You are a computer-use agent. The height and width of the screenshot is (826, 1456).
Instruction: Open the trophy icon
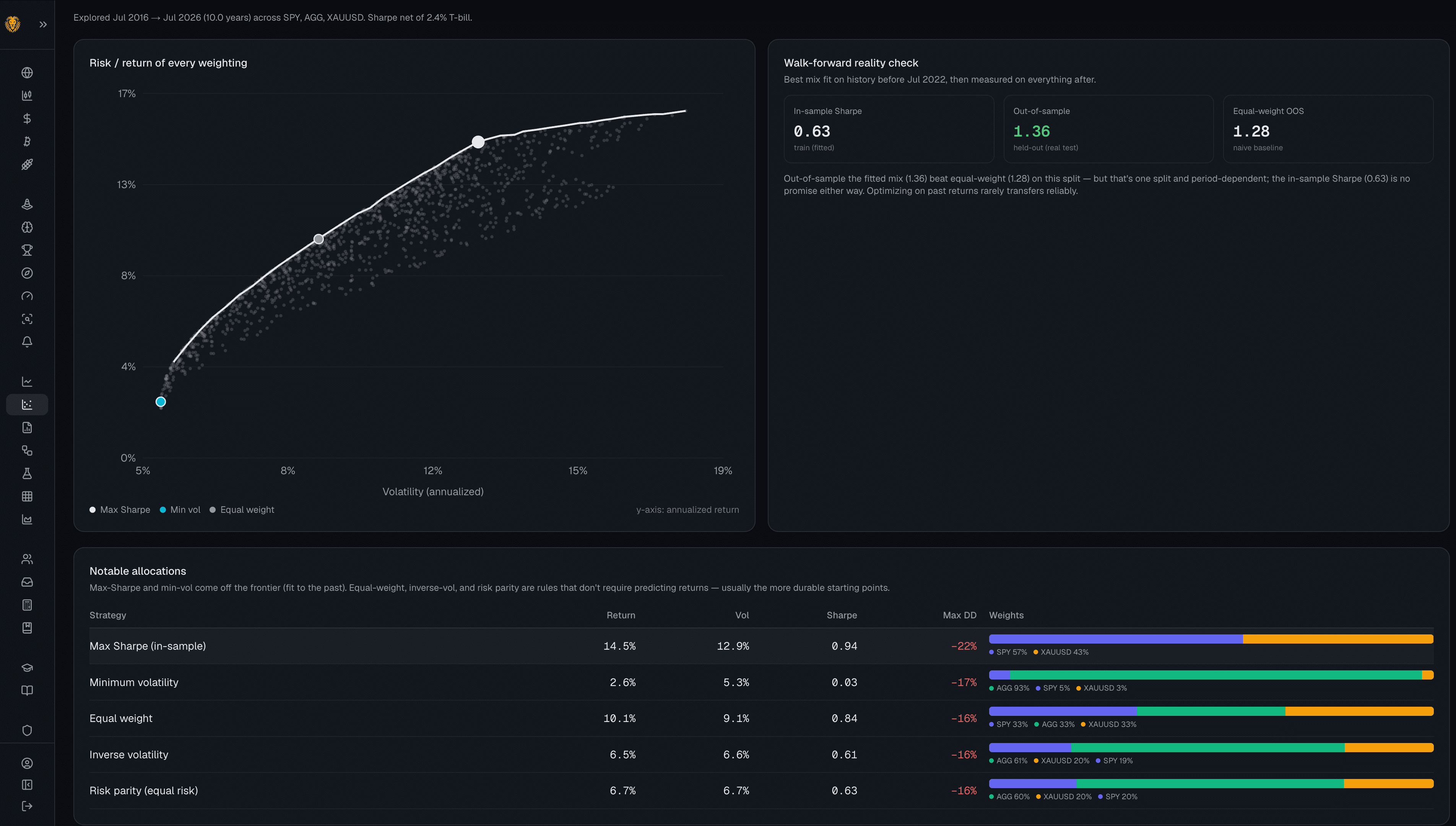tap(27, 250)
